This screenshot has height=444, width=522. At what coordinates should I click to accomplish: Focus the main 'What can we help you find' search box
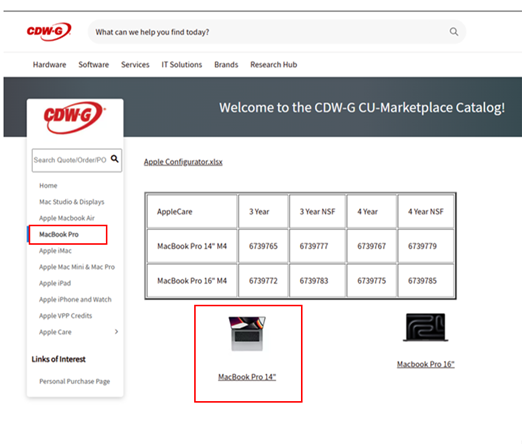[270, 32]
